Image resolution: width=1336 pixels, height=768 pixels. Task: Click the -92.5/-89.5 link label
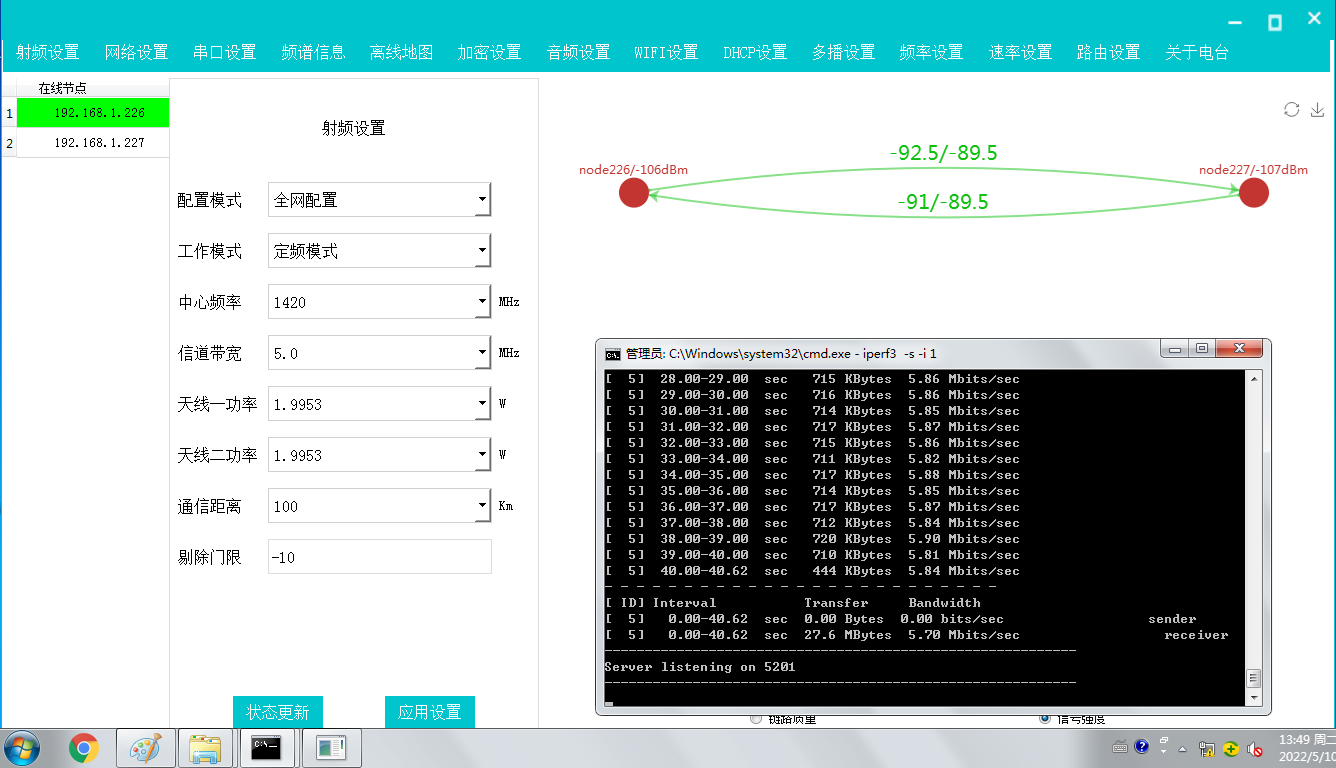(x=943, y=153)
